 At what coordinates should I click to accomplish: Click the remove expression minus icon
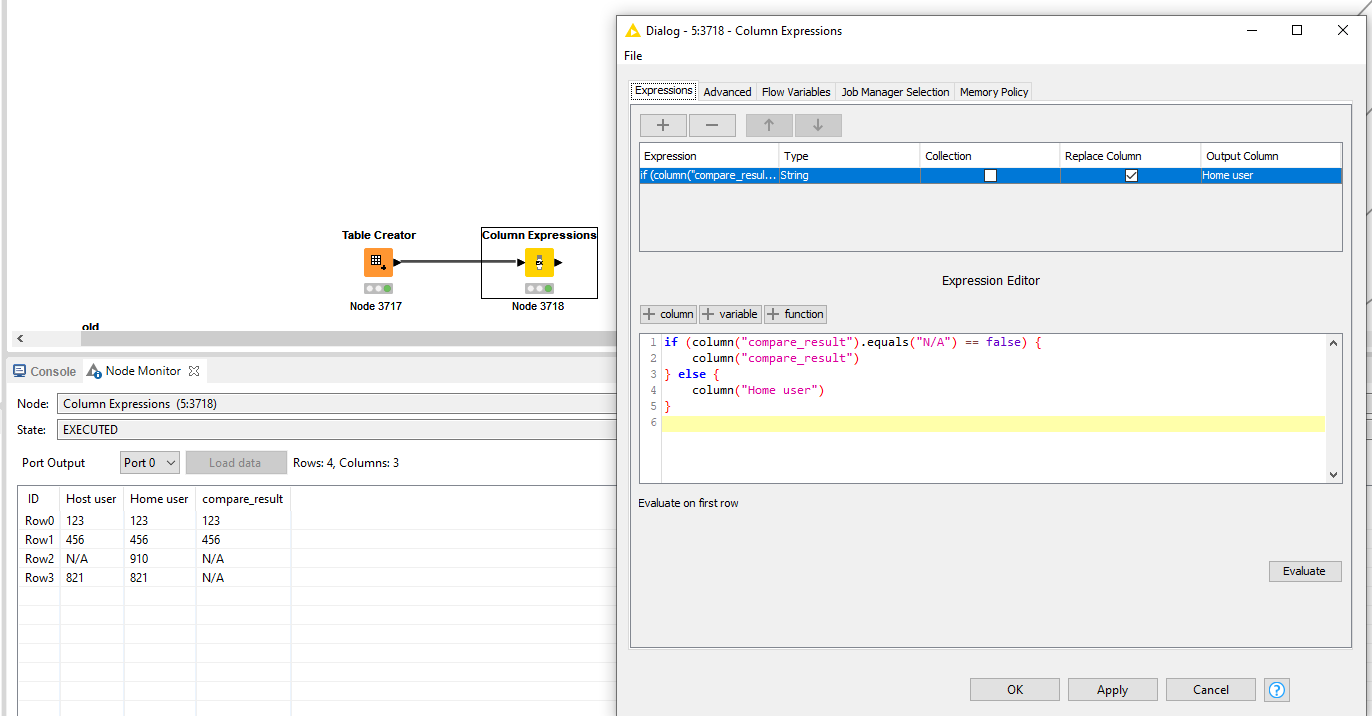point(712,125)
